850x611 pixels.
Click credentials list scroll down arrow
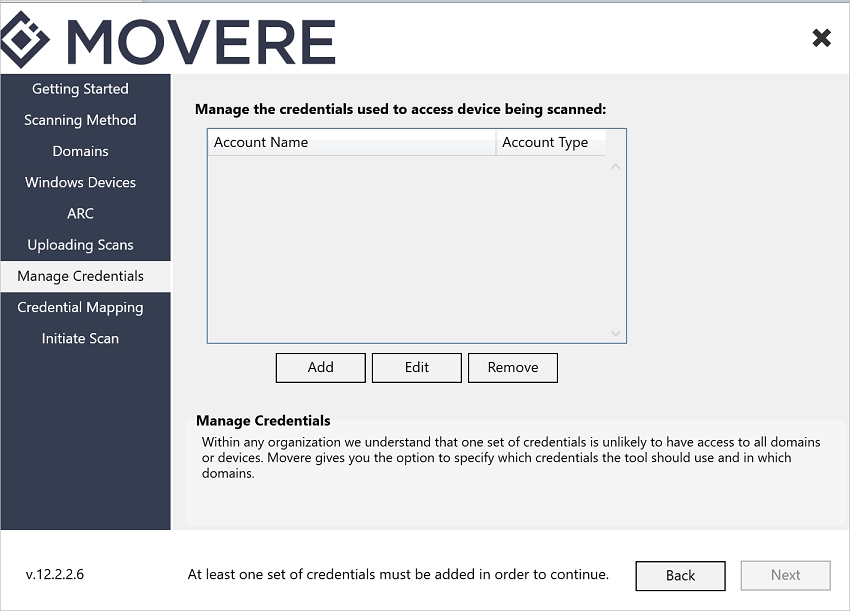615,333
